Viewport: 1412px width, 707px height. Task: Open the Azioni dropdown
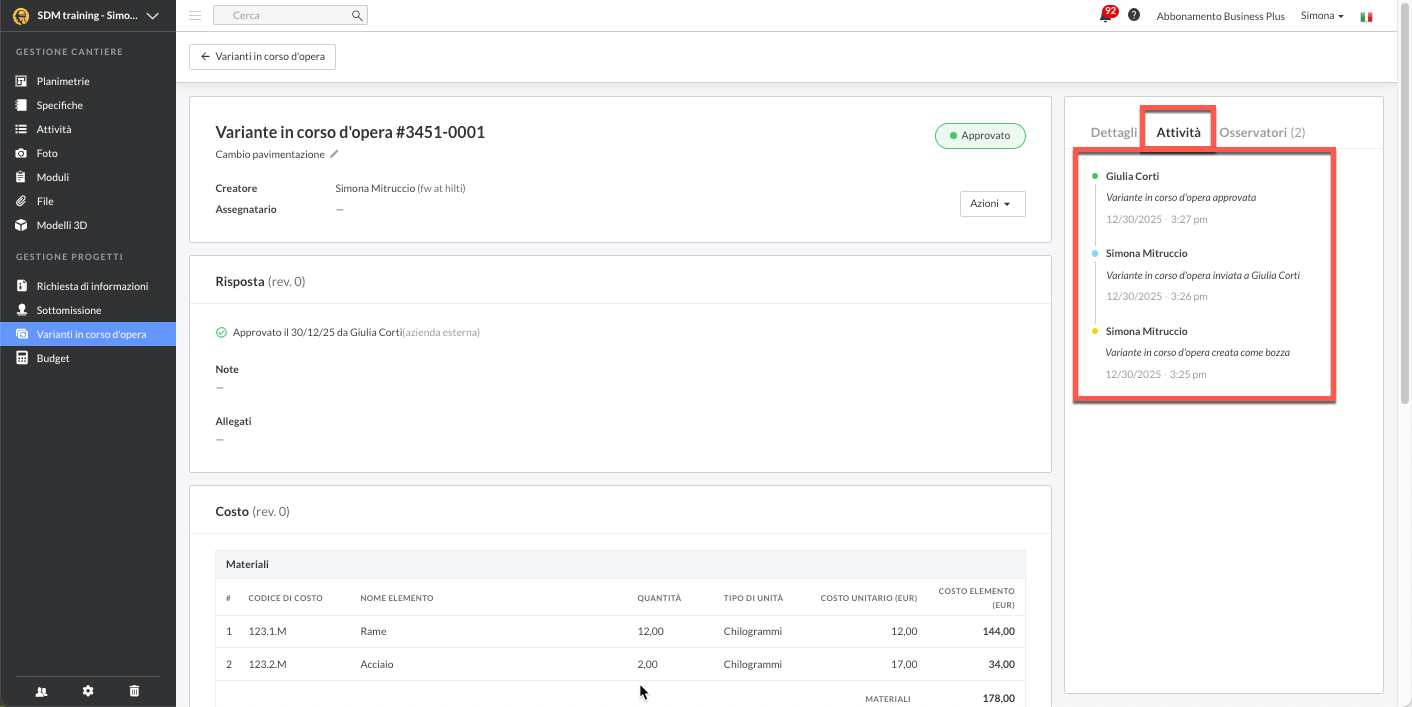click(x=991, y=204)
